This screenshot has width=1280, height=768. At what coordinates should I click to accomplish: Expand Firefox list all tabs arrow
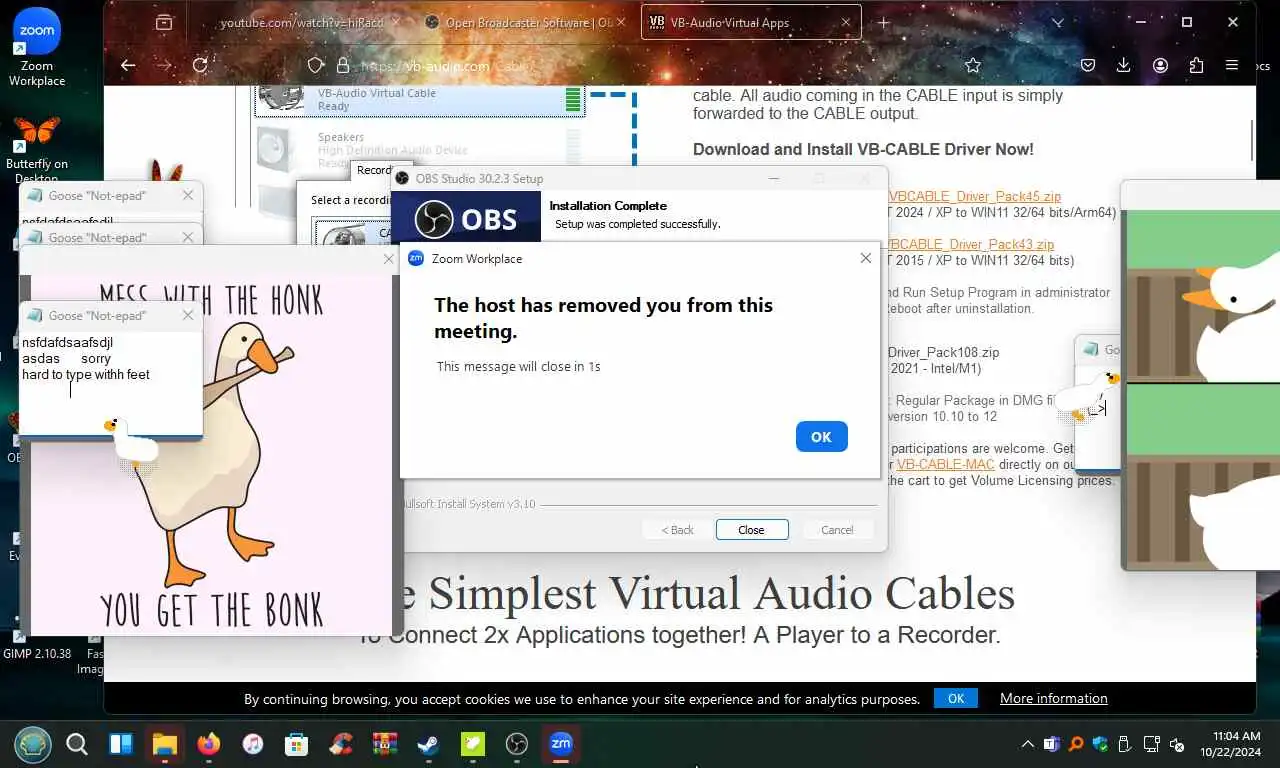click(x=1058, y=22)
